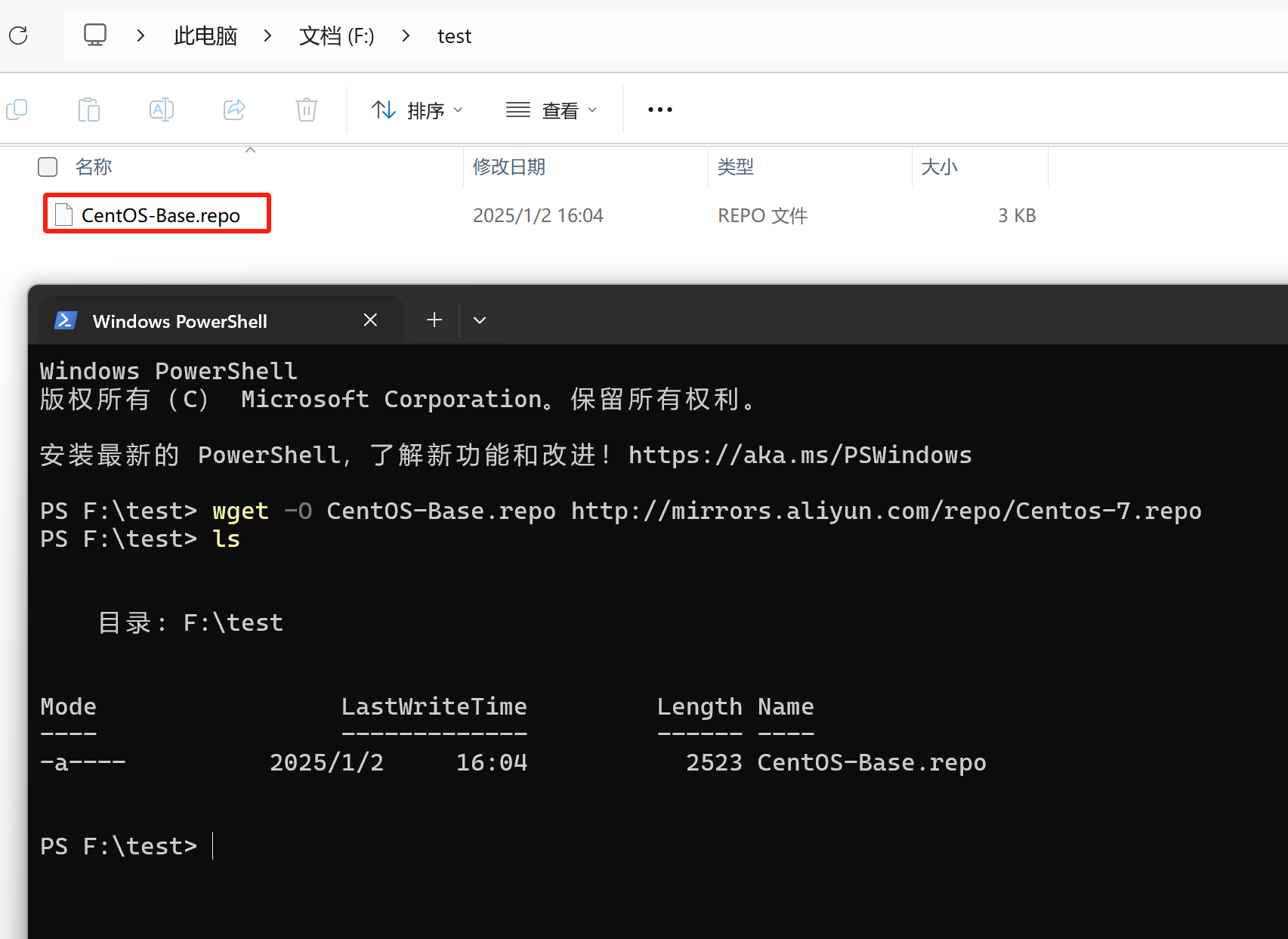Click the 2523 length value in terminal

(714, 763)
